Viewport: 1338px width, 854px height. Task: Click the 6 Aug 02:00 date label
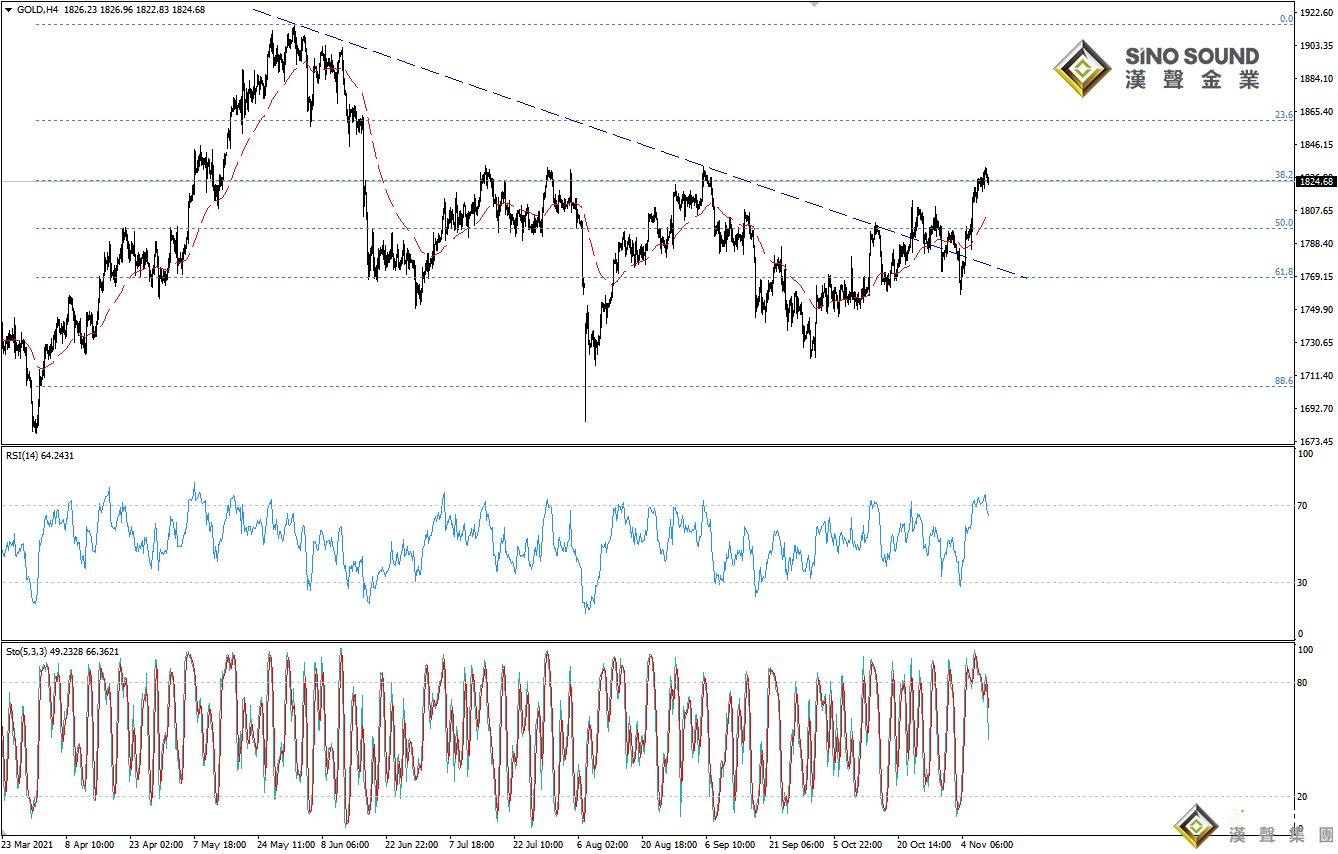[604, 844]
